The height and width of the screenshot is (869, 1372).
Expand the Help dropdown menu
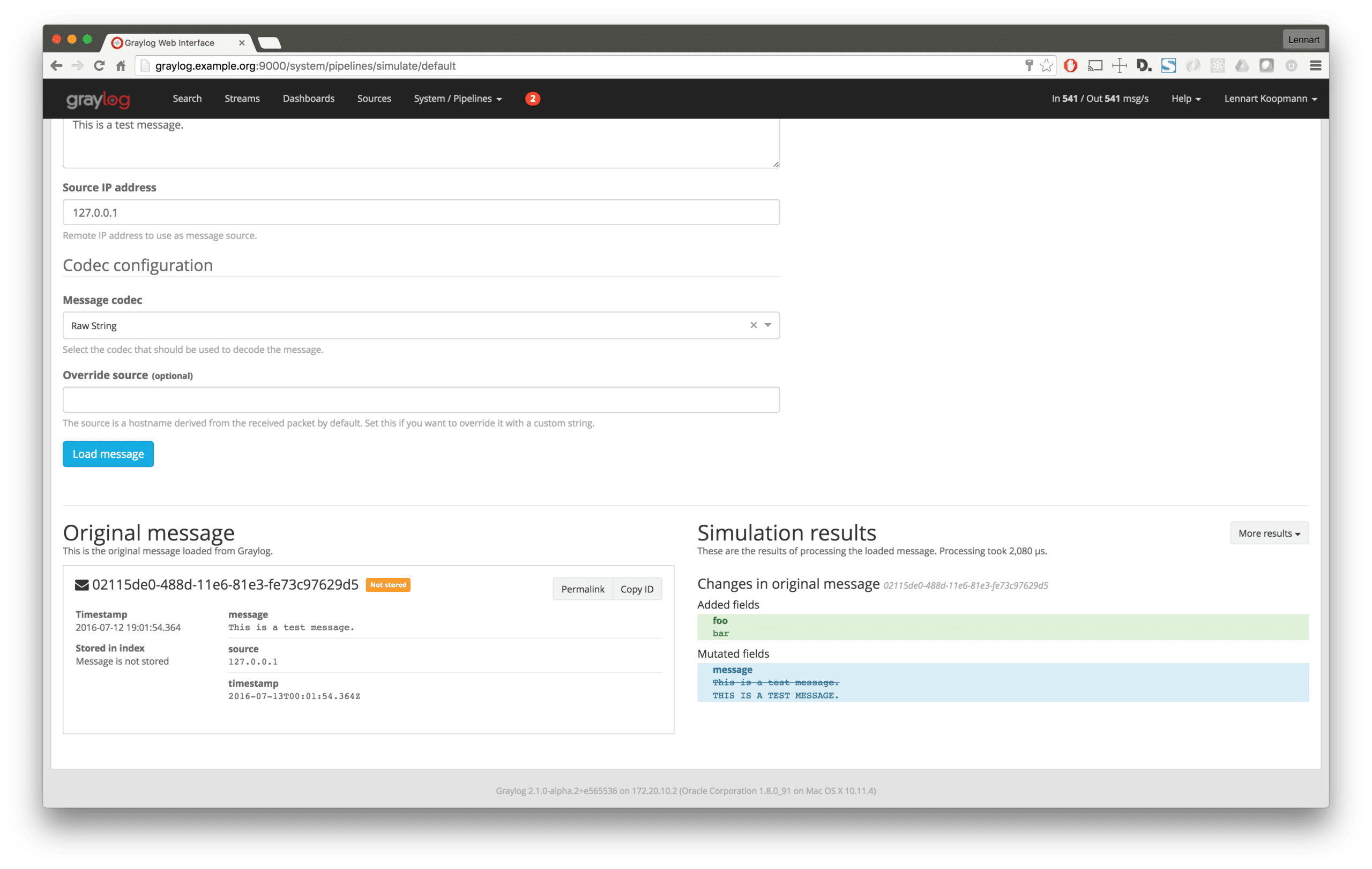coord(1185,99)
